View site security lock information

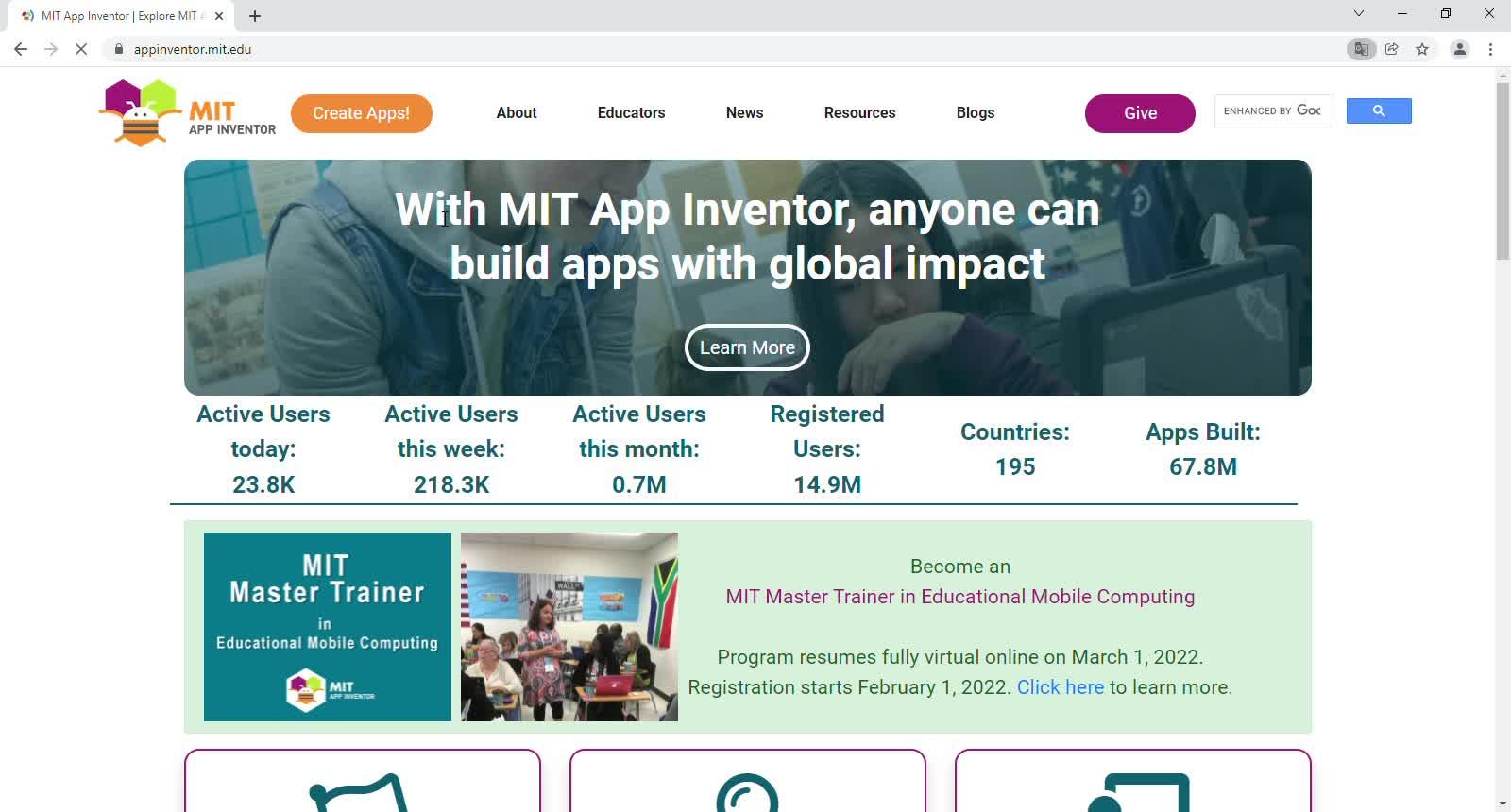118,49
